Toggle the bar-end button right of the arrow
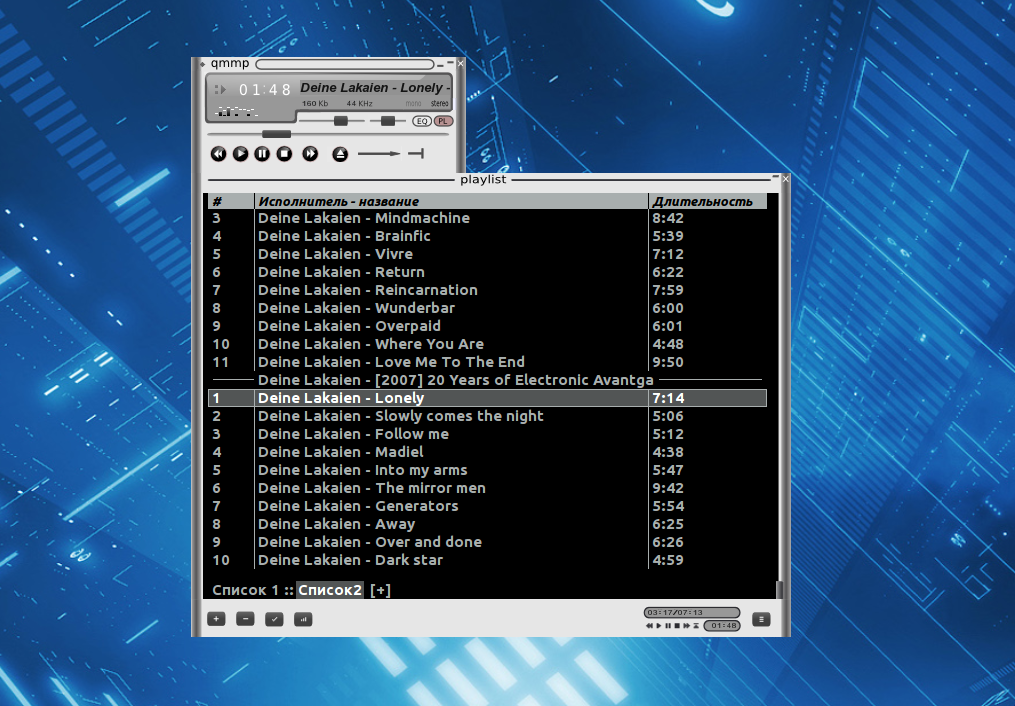The height and width of the screenshot is (706, 1015). coord(416,153)
